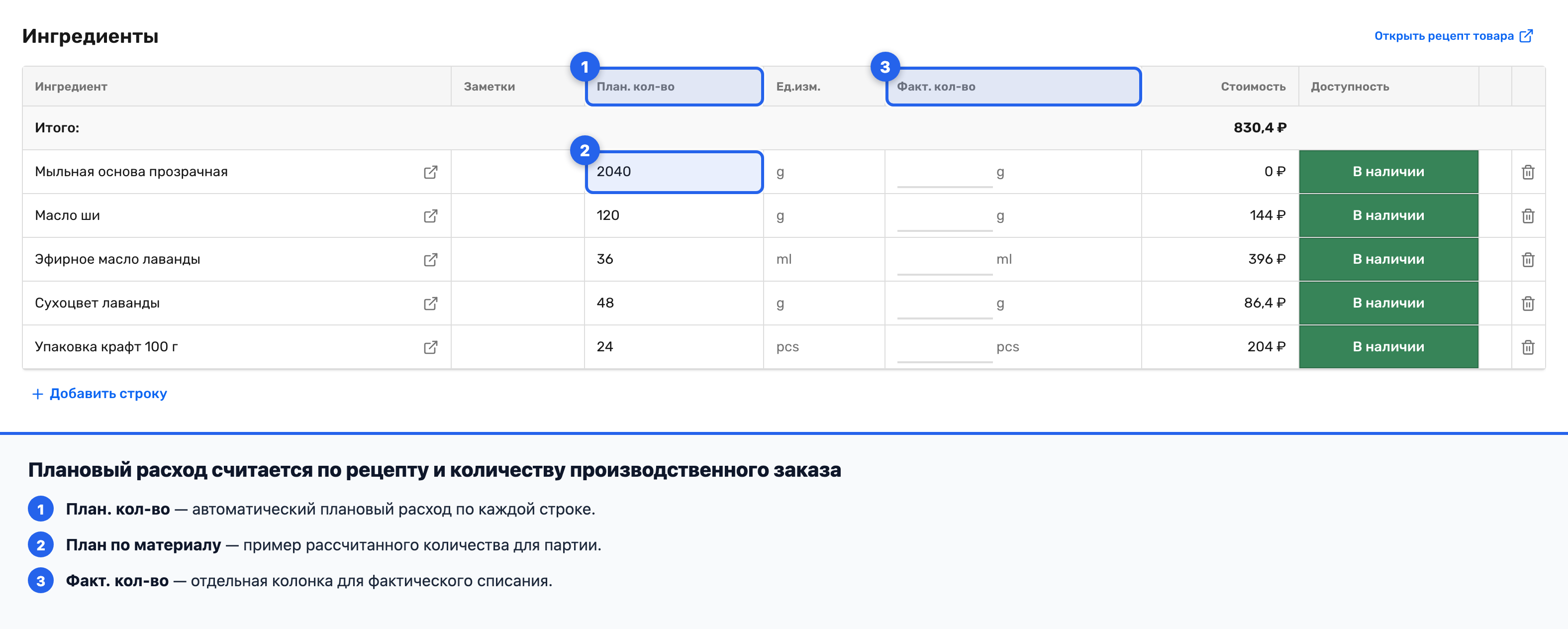The image size is (1568, 629).
Task: Click Открыть рецепт товара link
Action: click(1453, 36)
